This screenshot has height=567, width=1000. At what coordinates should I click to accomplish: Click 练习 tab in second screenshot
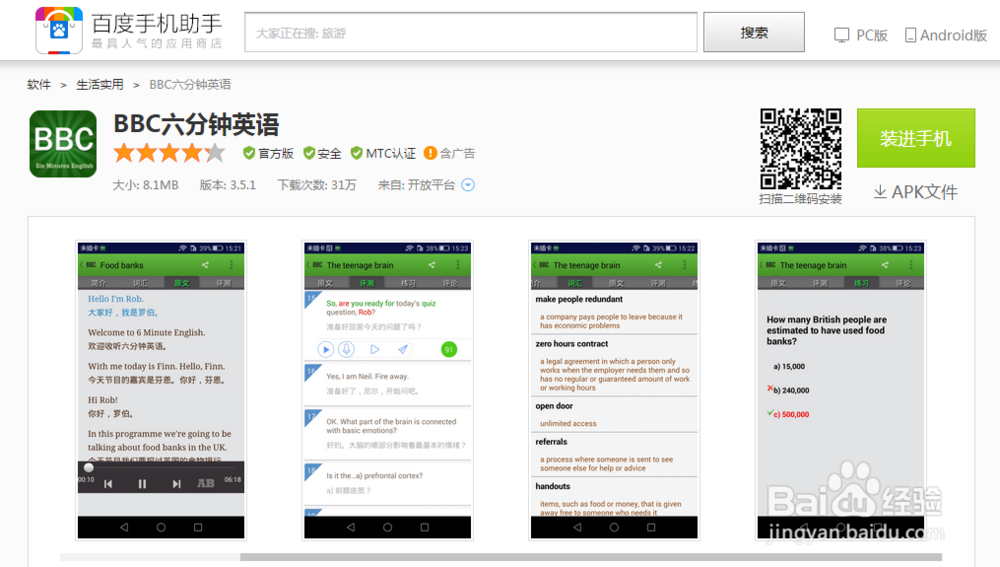(x=408, y=283)
